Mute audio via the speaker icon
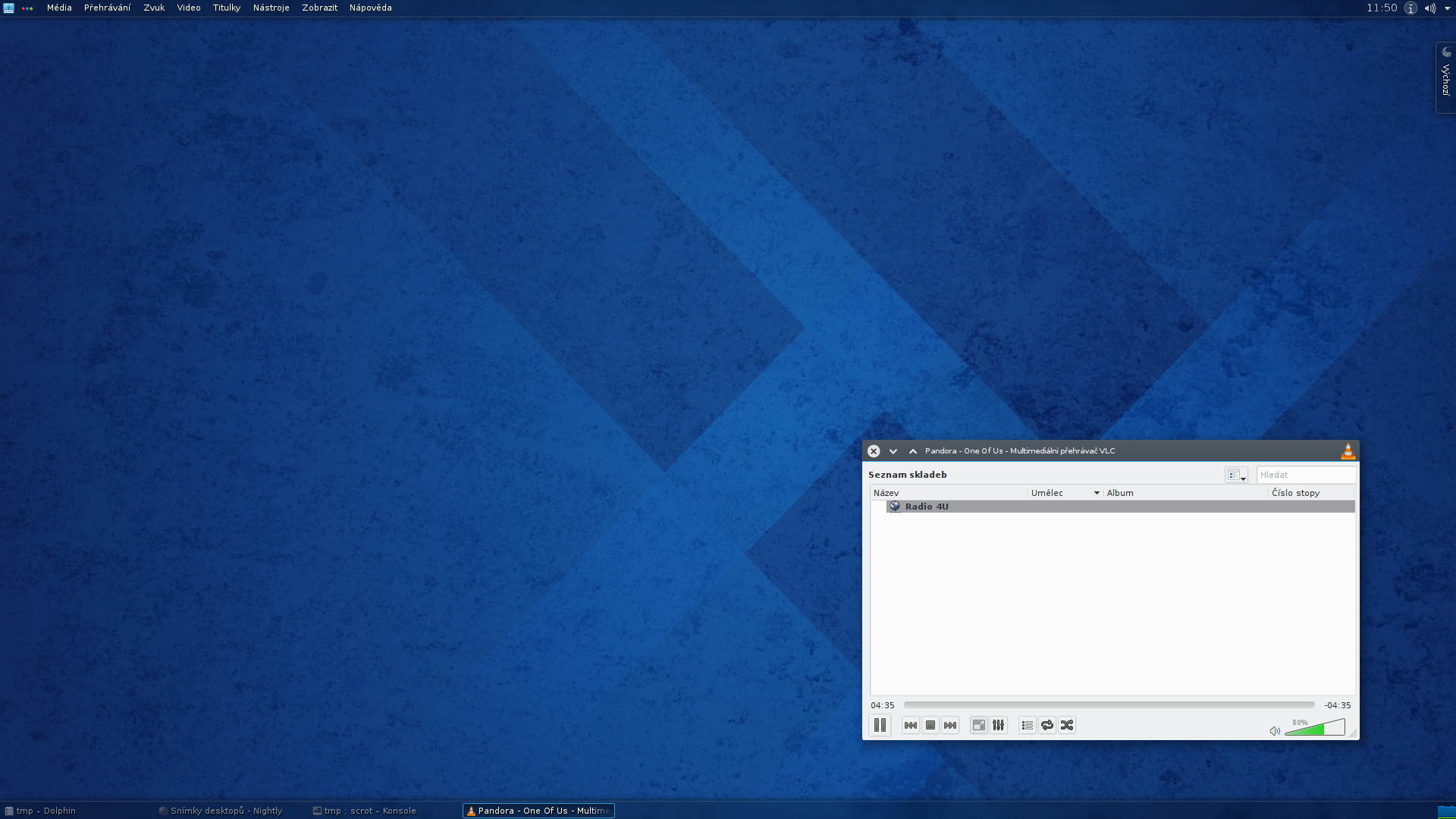This screenshot has height=819, width=1456. 1275,731
